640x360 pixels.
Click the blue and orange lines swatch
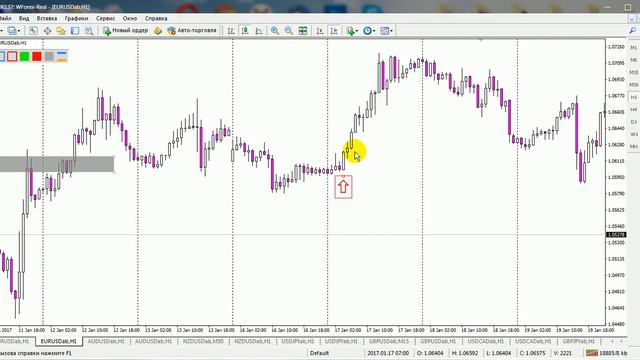(x=62, y=57)
